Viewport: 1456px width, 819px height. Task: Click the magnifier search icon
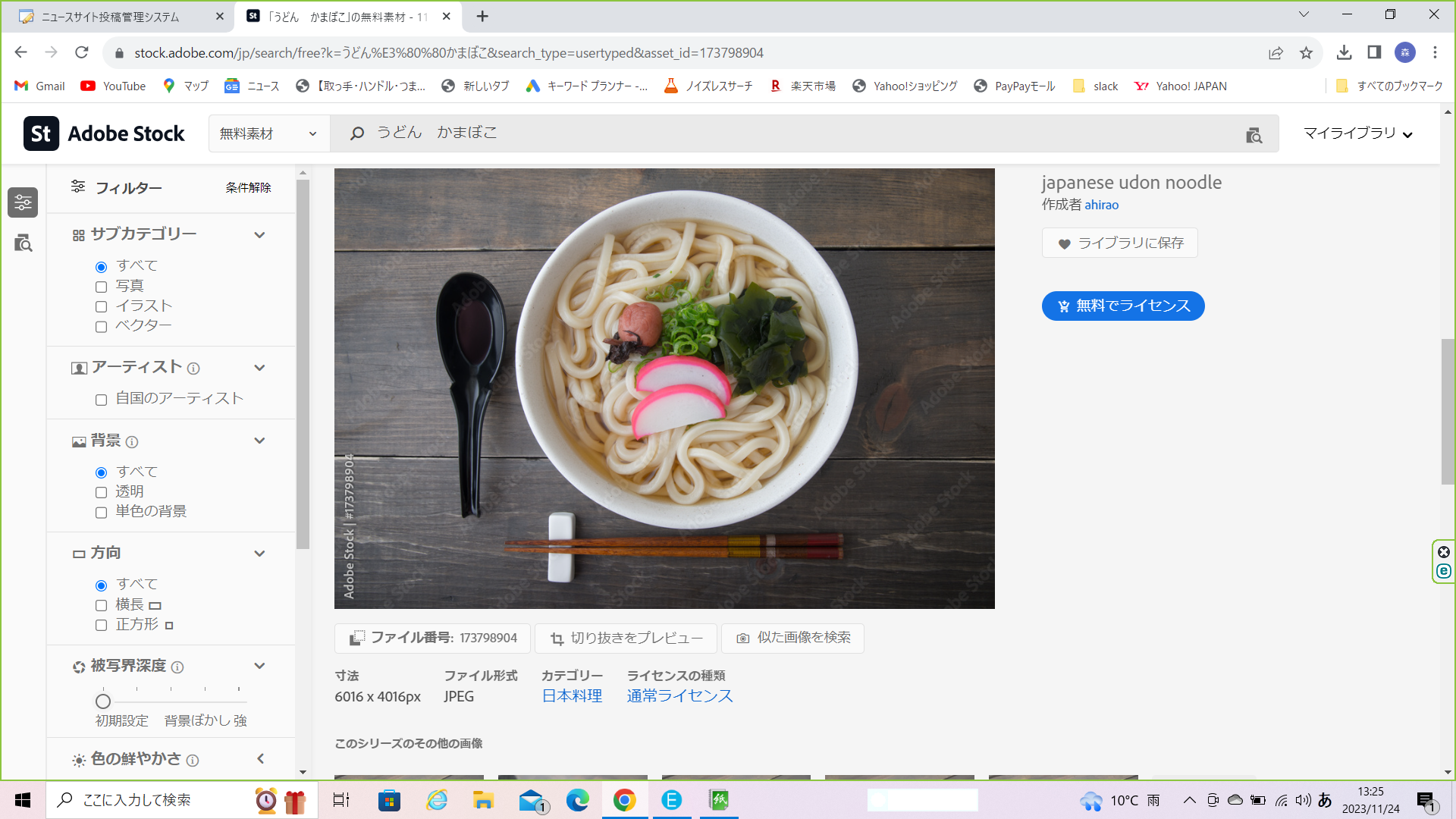tap(357, 133)
